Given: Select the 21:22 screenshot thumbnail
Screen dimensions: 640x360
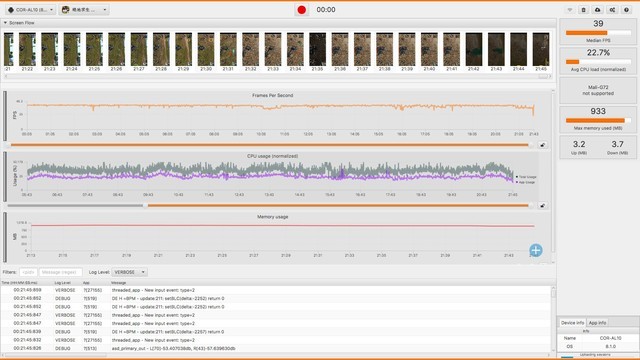Looking at the screenshot, I should click(27, 49).
